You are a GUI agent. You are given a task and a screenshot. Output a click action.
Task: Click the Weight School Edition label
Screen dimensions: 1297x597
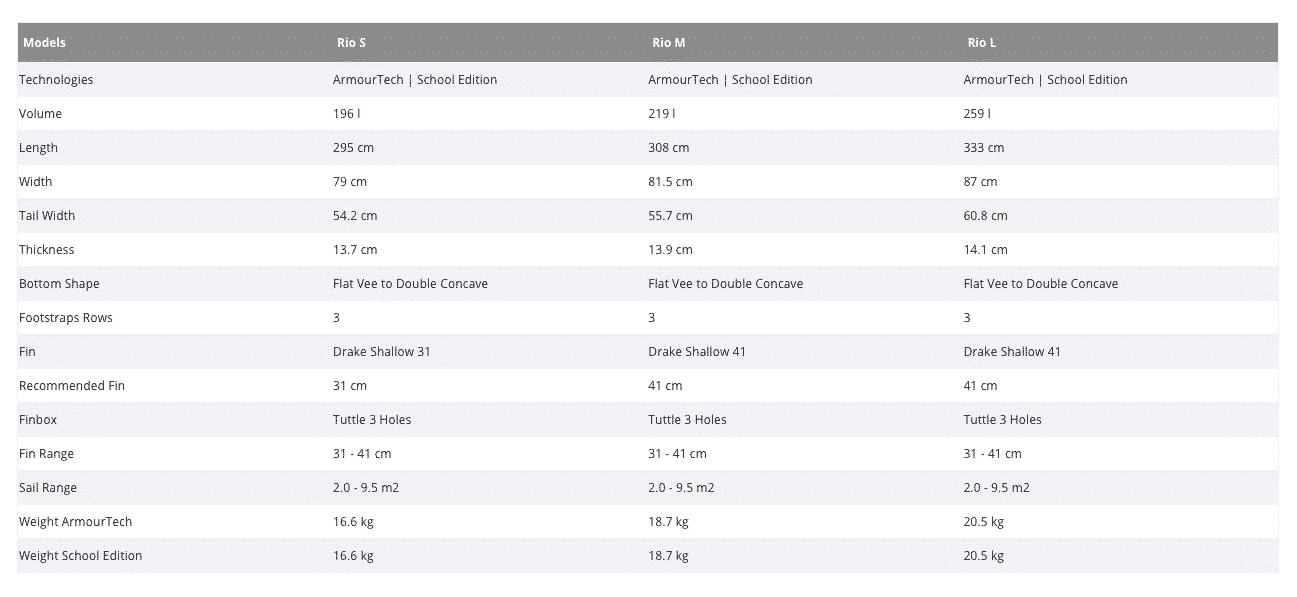pyautogui.click(x=80, y=556)
